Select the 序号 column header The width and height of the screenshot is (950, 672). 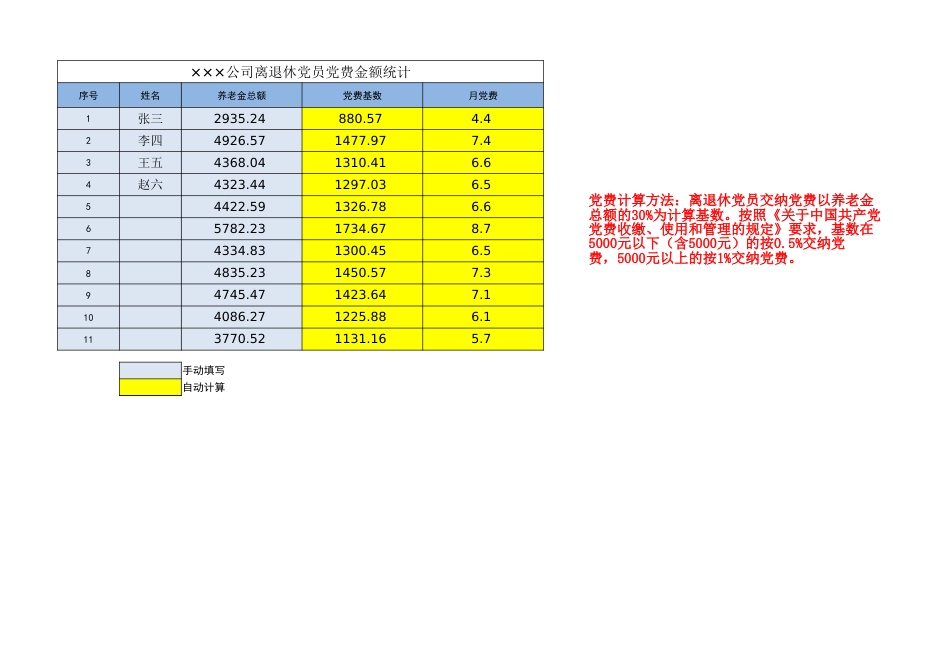(88, 95)
